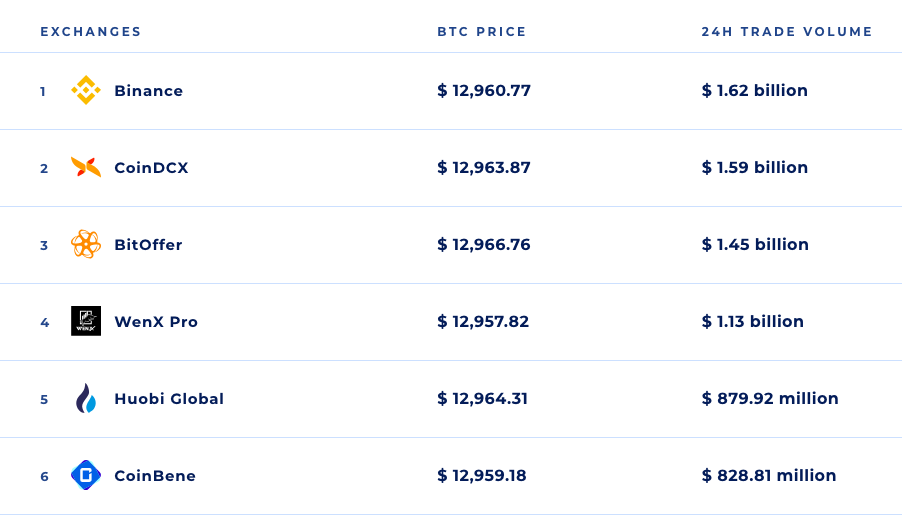
Task: Click the BitOffer flower logo icon
Action: [86, 244]
